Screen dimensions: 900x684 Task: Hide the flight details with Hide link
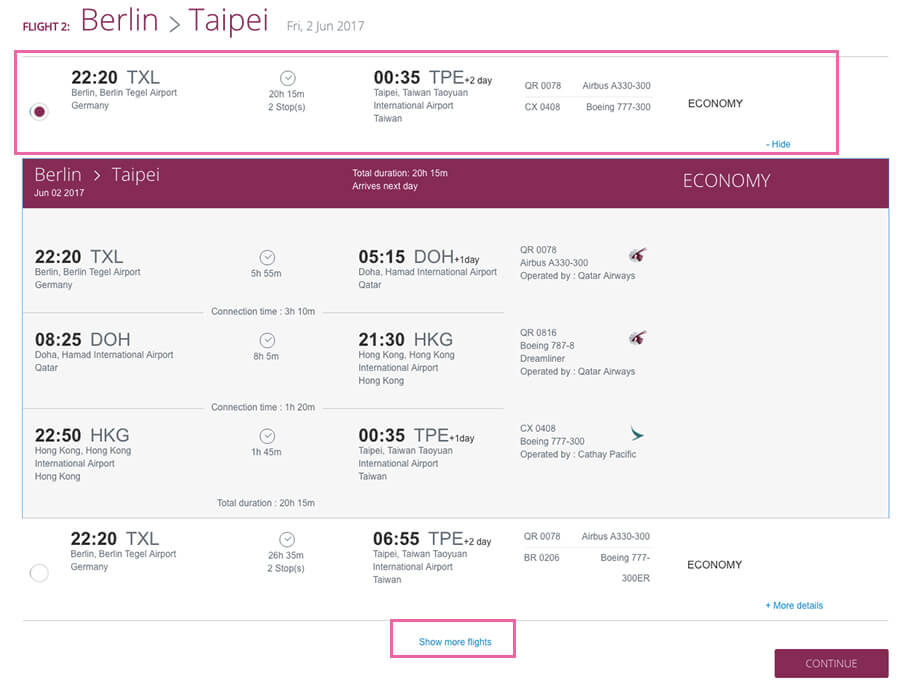[x=778, y=144]
